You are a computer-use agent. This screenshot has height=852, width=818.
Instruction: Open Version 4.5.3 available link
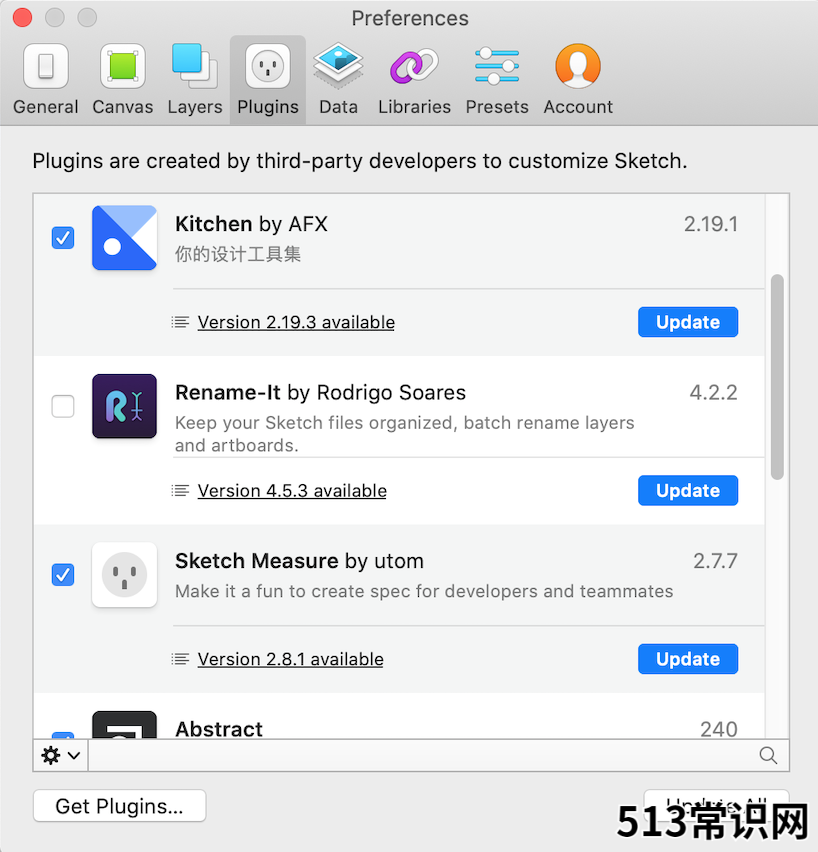coord(292,491)
